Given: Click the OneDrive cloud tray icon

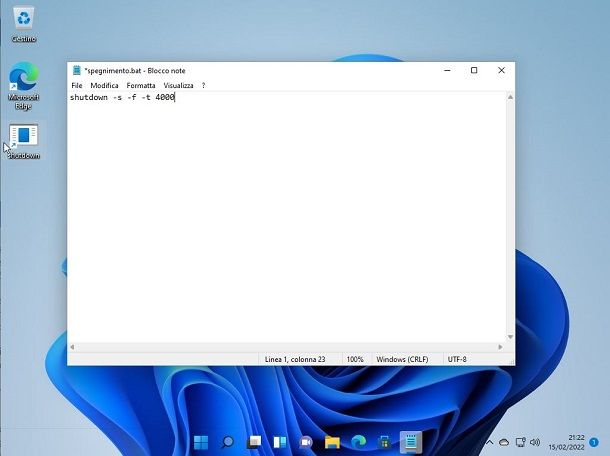Looking at the screenshot, I should (x=504, y=442).
